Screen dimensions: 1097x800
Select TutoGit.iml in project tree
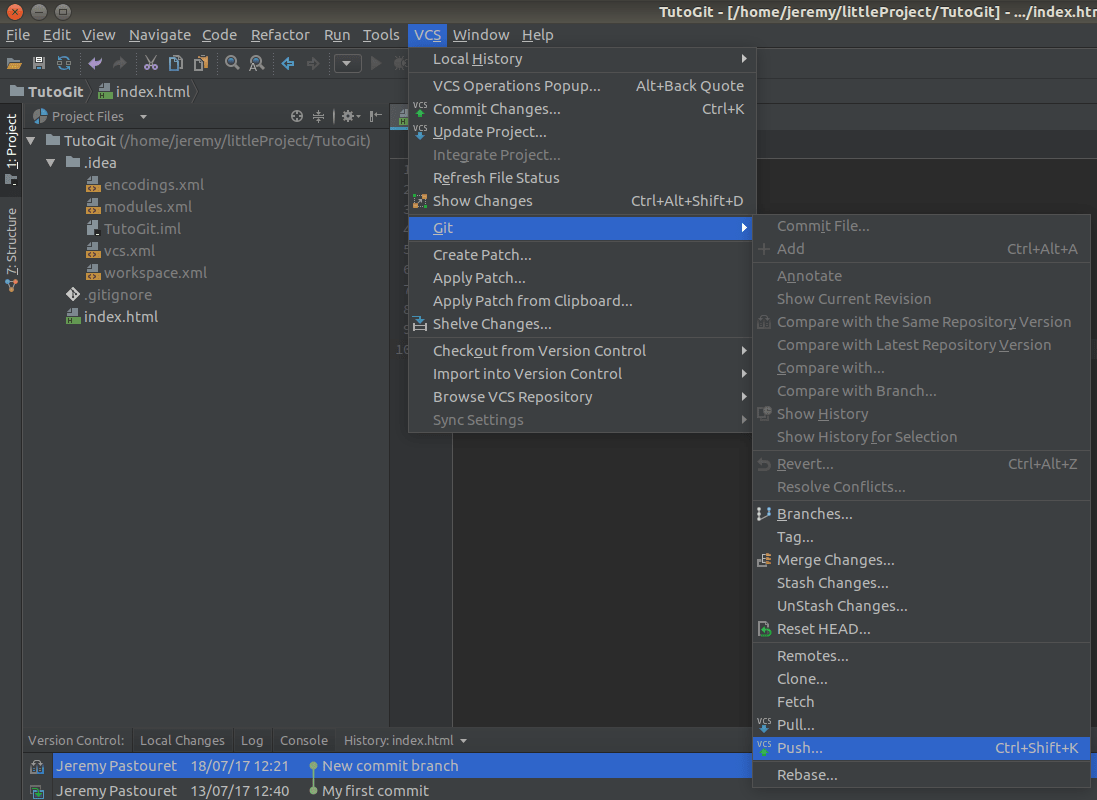pos(133,229)
